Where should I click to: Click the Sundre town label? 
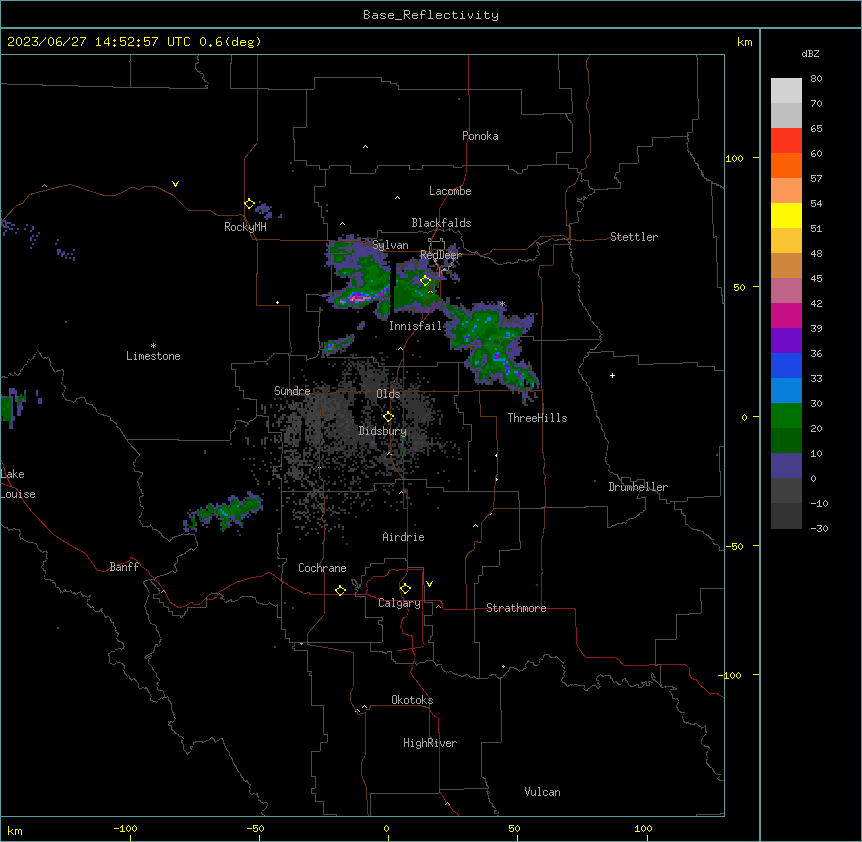pyautogui.click(x=292, y=391)
